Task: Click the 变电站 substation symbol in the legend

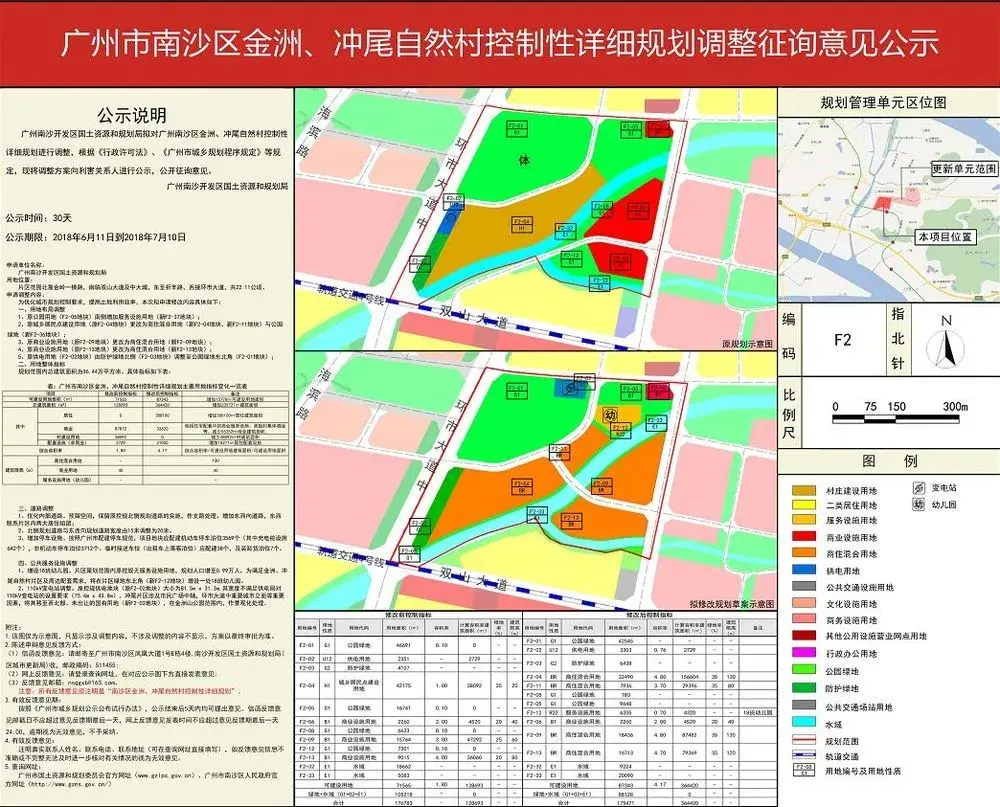Action: pyautogui.click(x=918, y=488)
